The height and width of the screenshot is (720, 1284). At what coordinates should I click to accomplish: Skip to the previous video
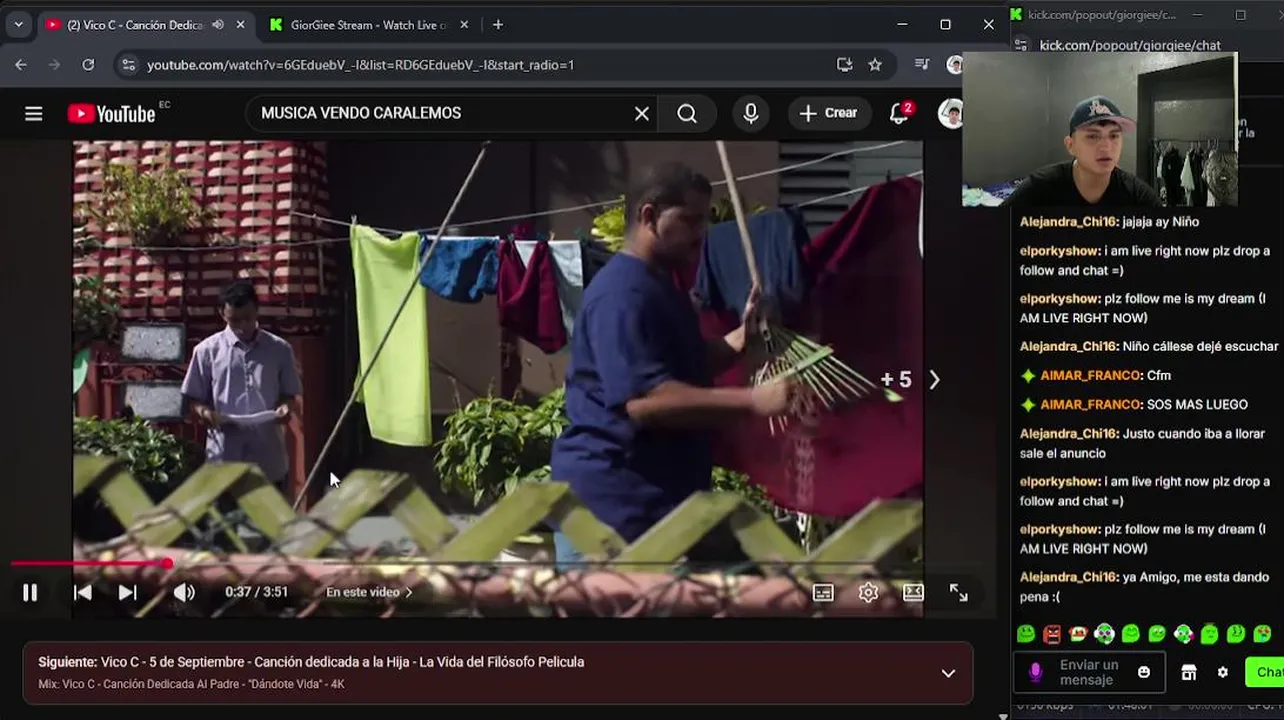click(83, 593)
